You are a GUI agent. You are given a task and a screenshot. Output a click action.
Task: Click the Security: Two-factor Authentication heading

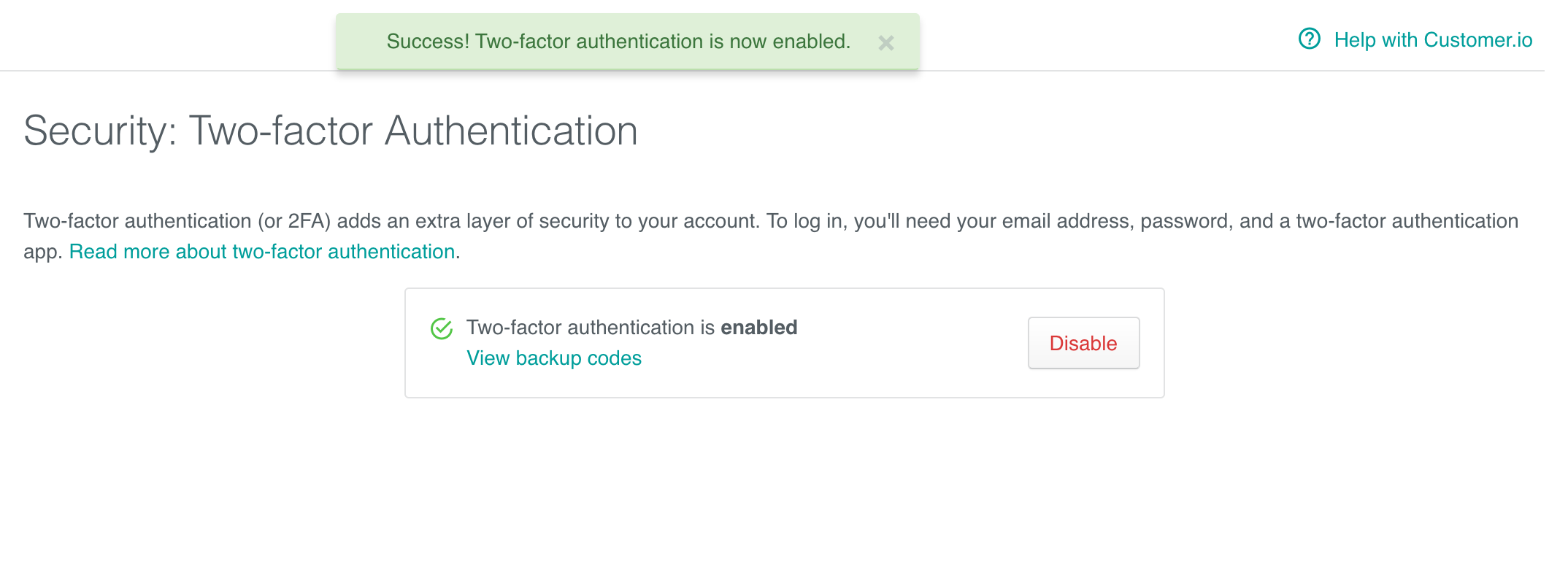coord(331,131)
